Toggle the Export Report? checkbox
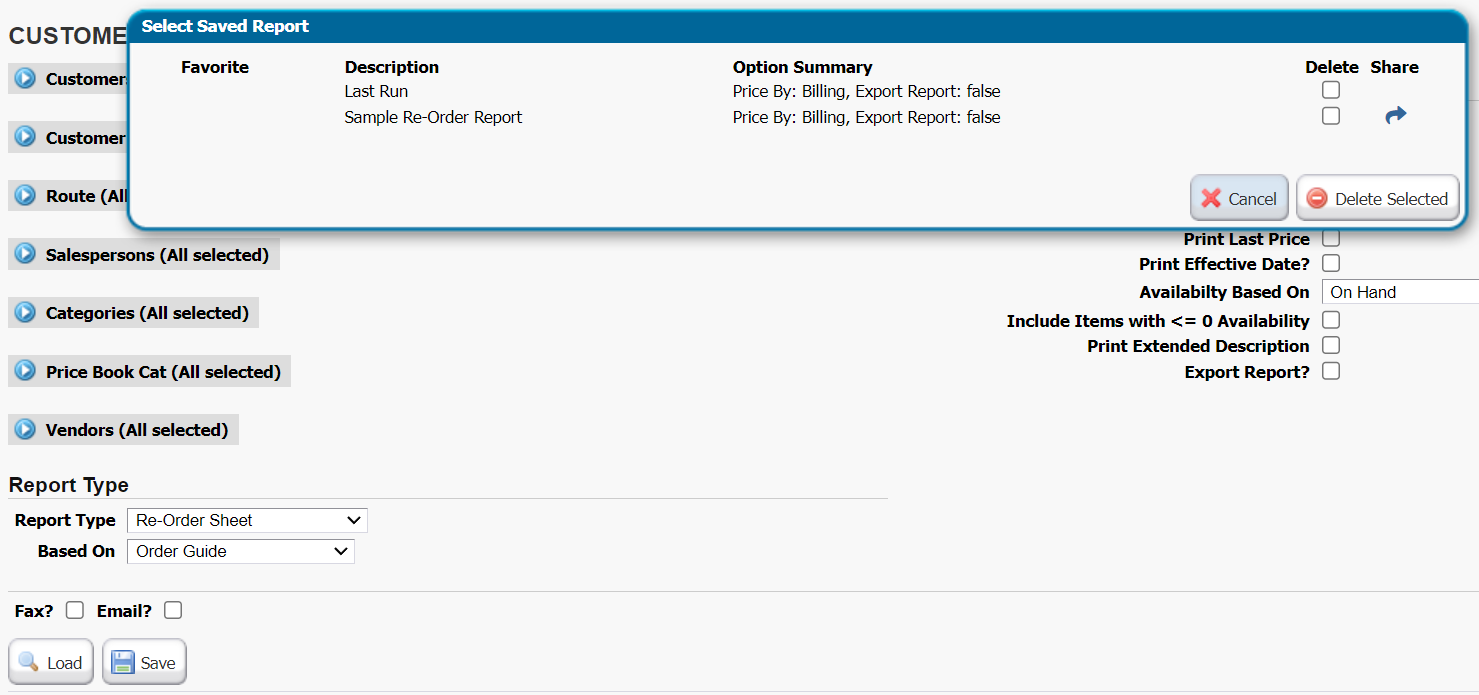The image size is (1479, 695). (x=1331, y=371)
